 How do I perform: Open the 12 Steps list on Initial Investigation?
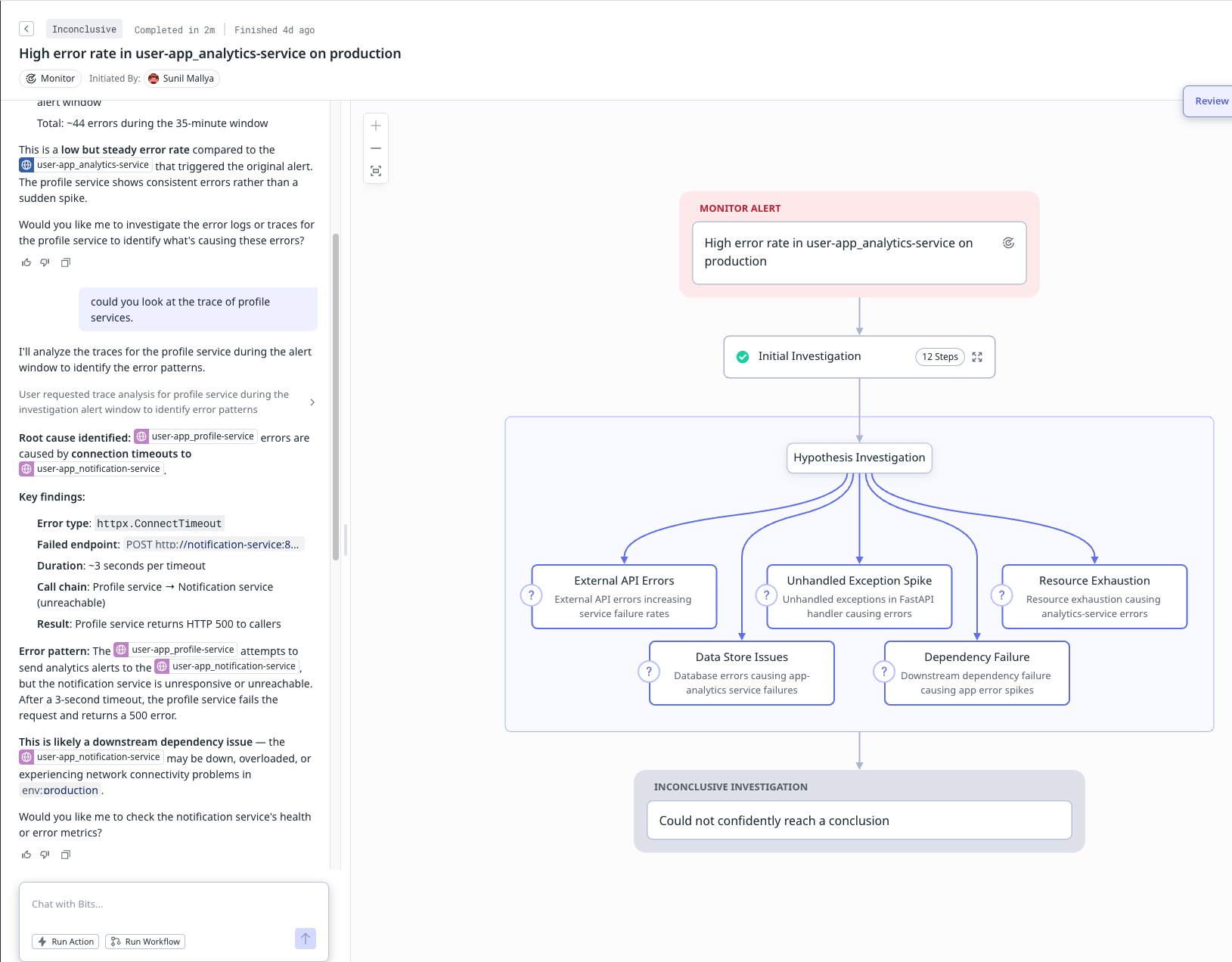(939, 356)
